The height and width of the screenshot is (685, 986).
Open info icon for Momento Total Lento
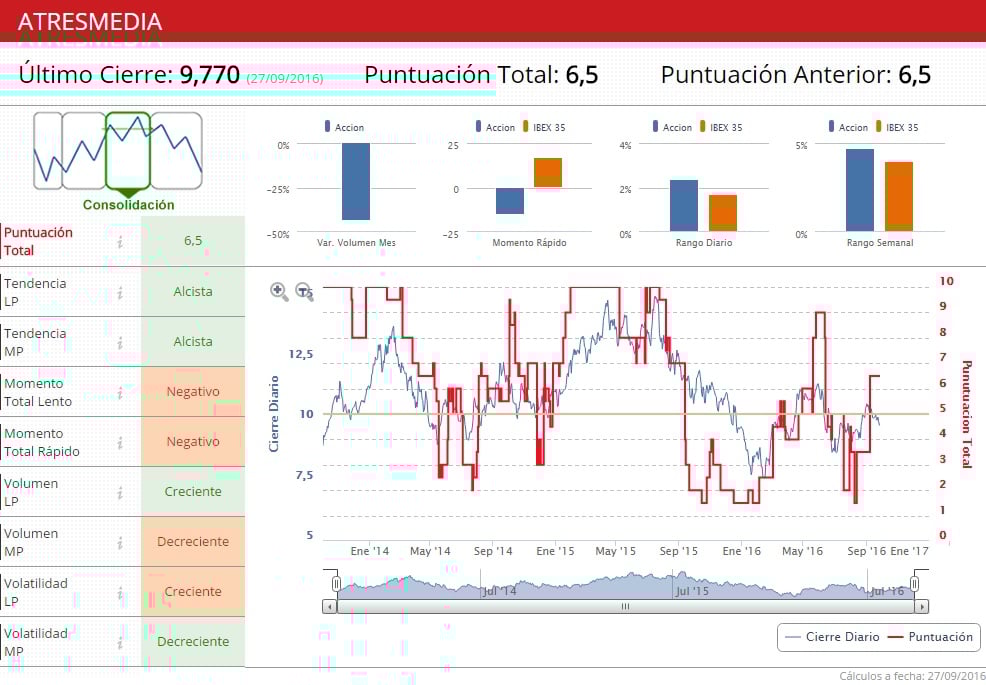[x=120, y=392]
